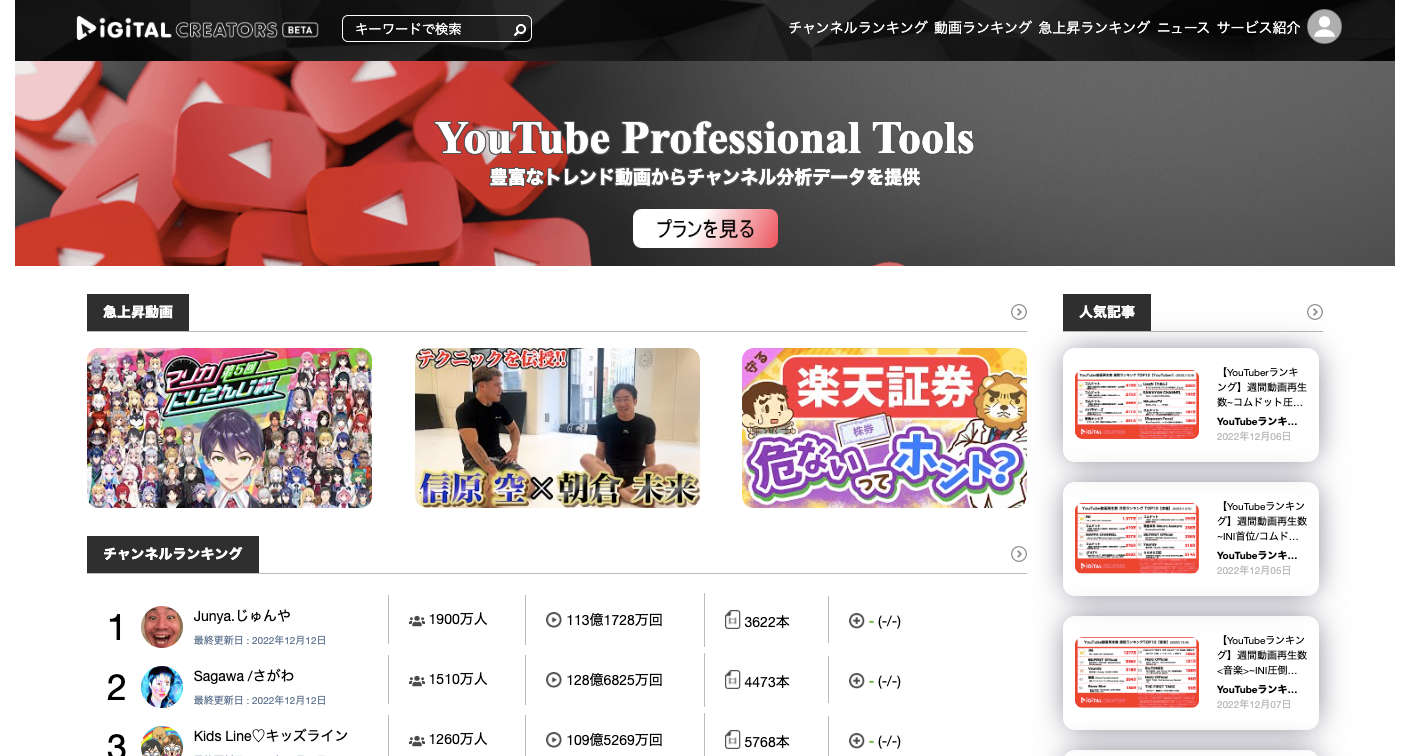Open article thumbnail dated 2022年12月05日
The width and height of the screenshot is (1418, 756).
[x=1137, y=538]
